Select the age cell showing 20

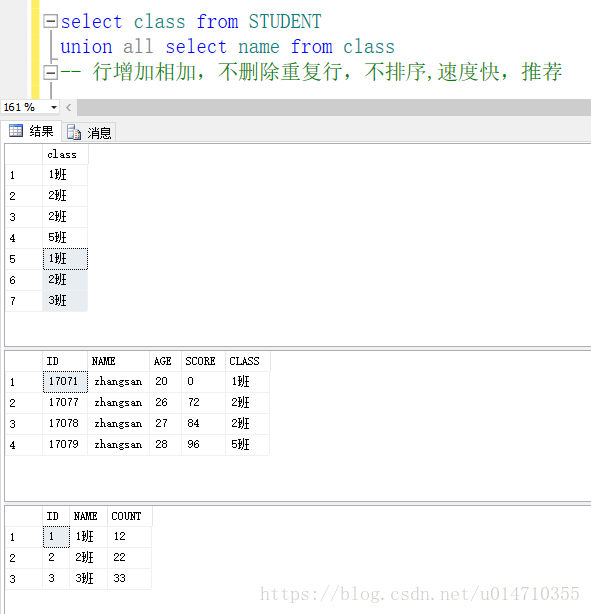click(165, 382)
